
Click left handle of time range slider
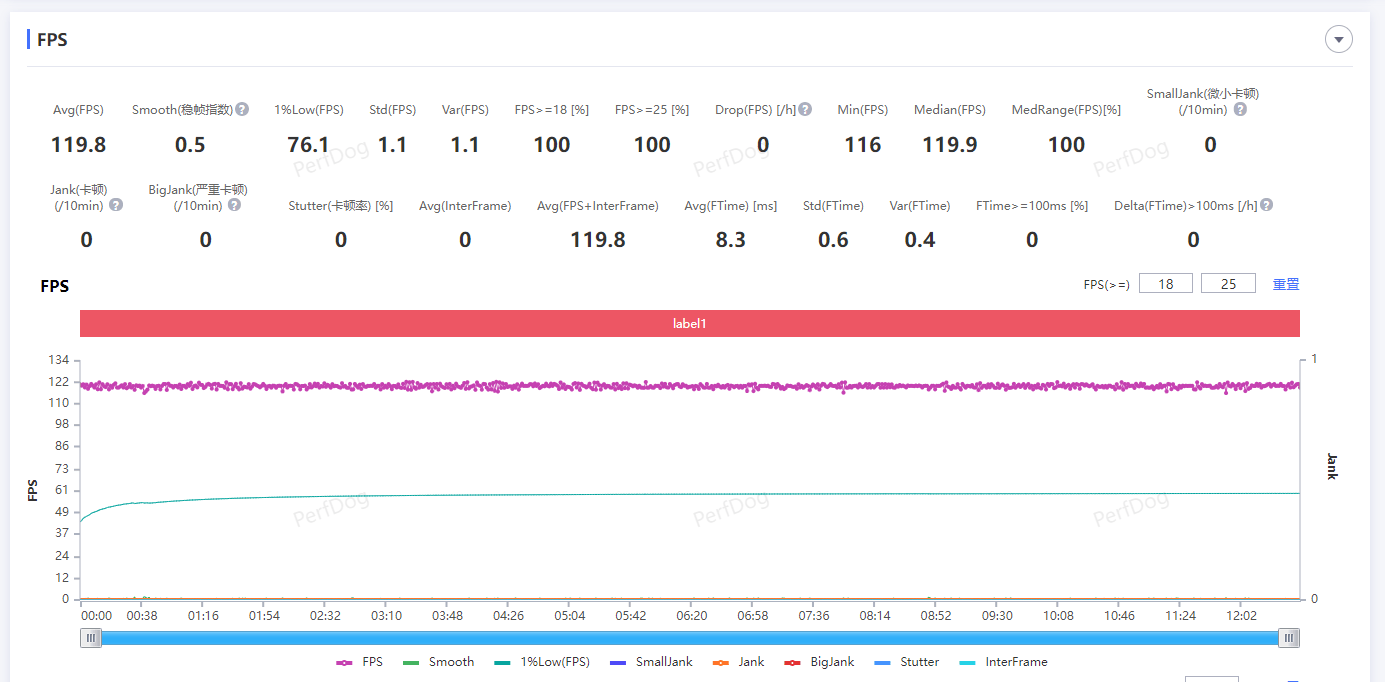(91, 638)
